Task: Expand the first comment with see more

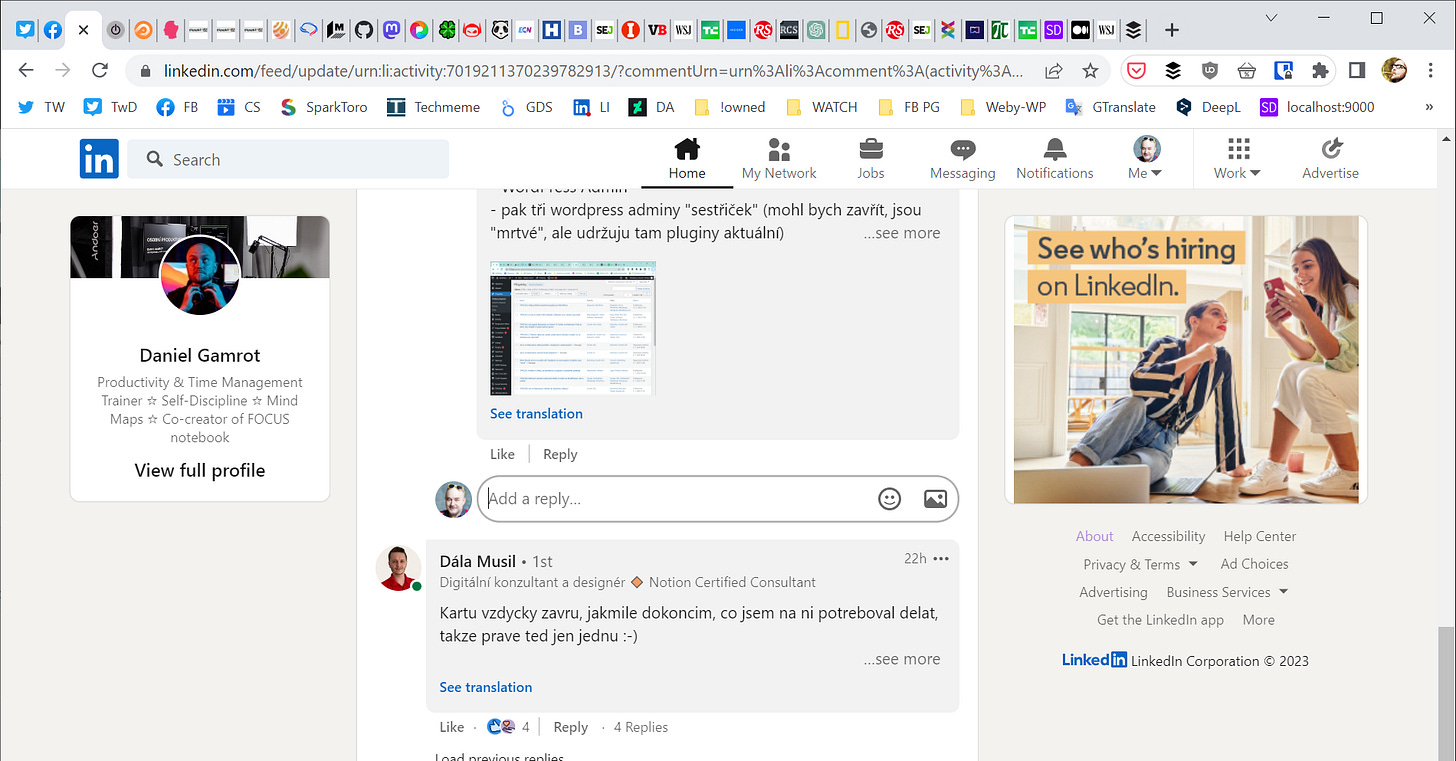Action: pos(901,233)
